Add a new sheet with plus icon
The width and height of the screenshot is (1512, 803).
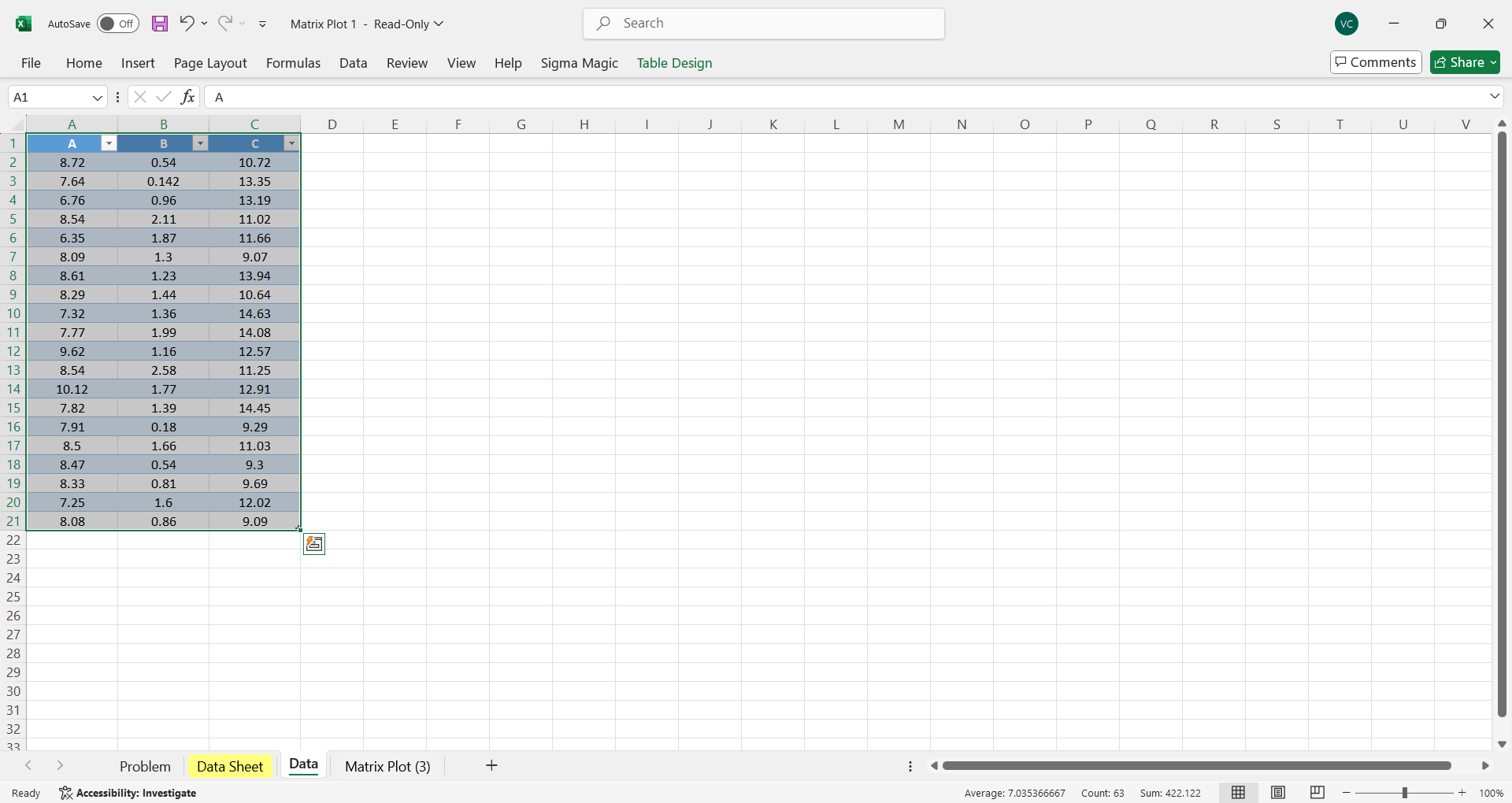click(491, 765)
